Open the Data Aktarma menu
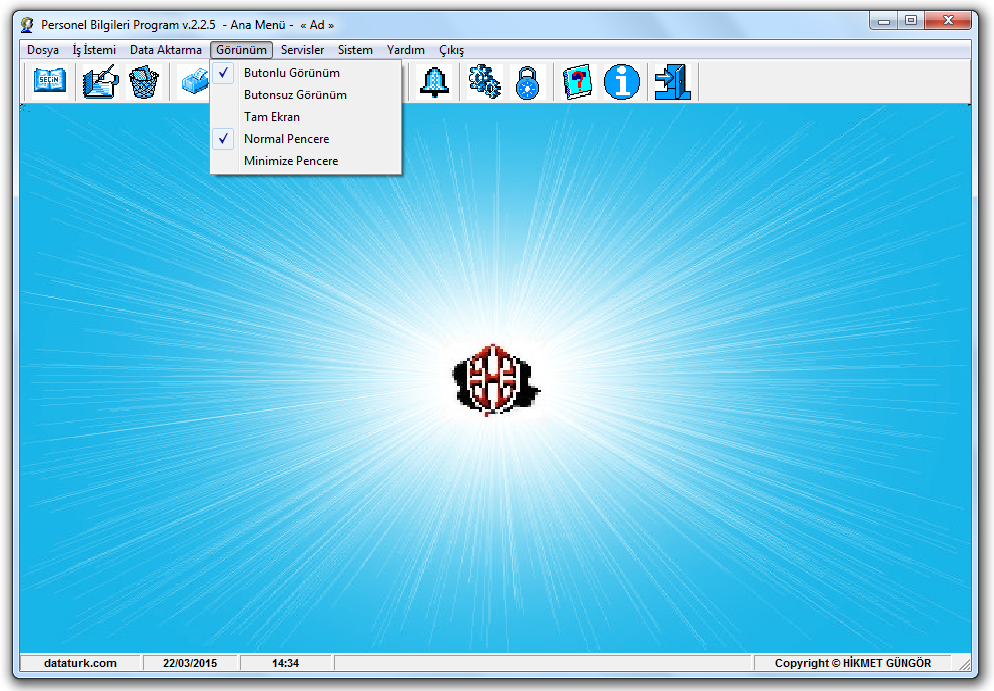The width and height of the screenshot is (994, 691). (x=165, y=50)
